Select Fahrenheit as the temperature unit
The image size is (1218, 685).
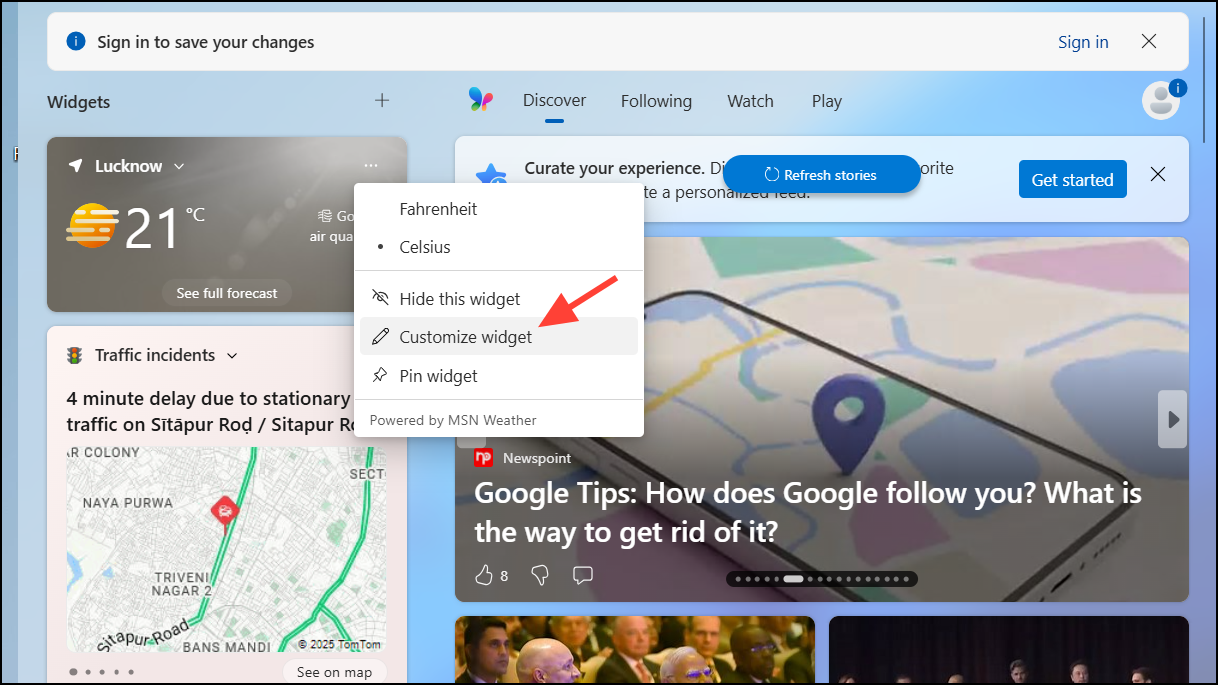438,209
